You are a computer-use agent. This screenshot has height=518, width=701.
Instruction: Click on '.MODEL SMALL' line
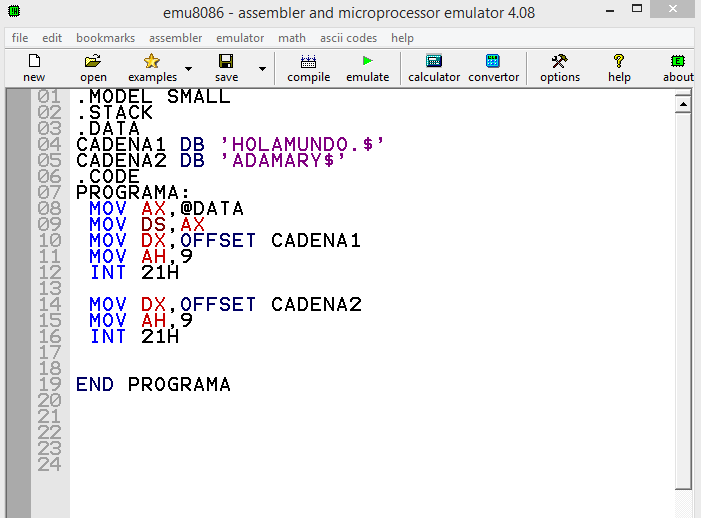(x=153, y=97)
